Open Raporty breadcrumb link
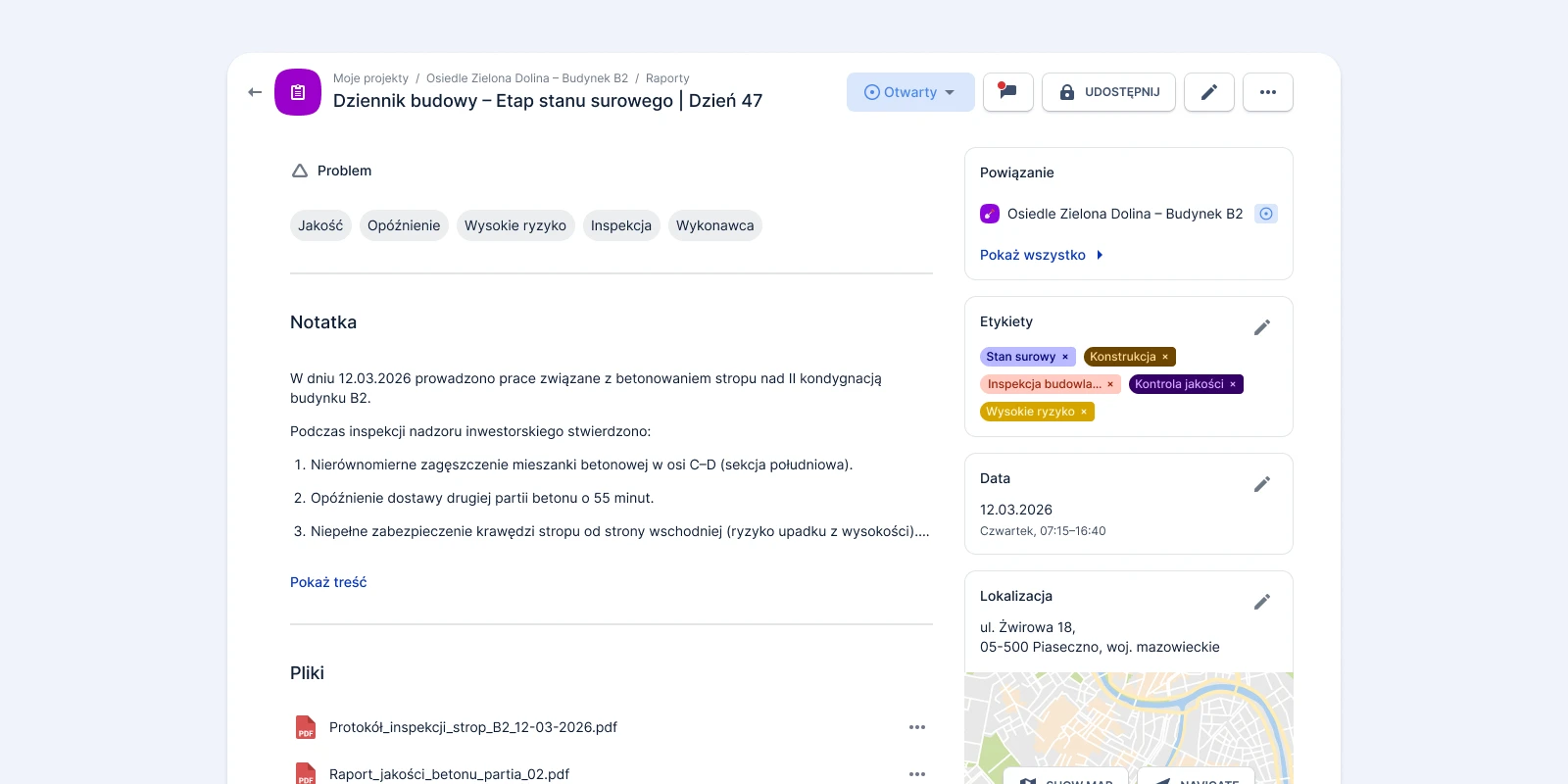Viewport: 1568px width, 784px height. [x=667, y=78]
